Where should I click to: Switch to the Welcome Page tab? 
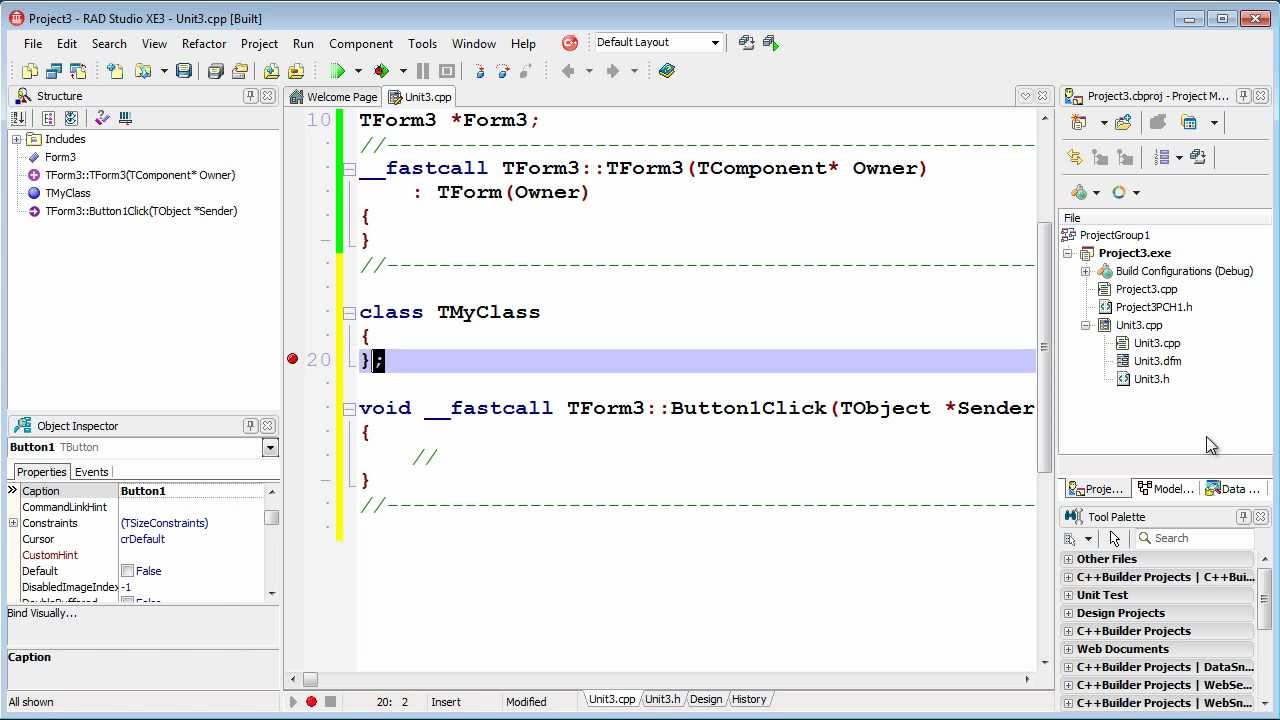(x=333, y=97)
